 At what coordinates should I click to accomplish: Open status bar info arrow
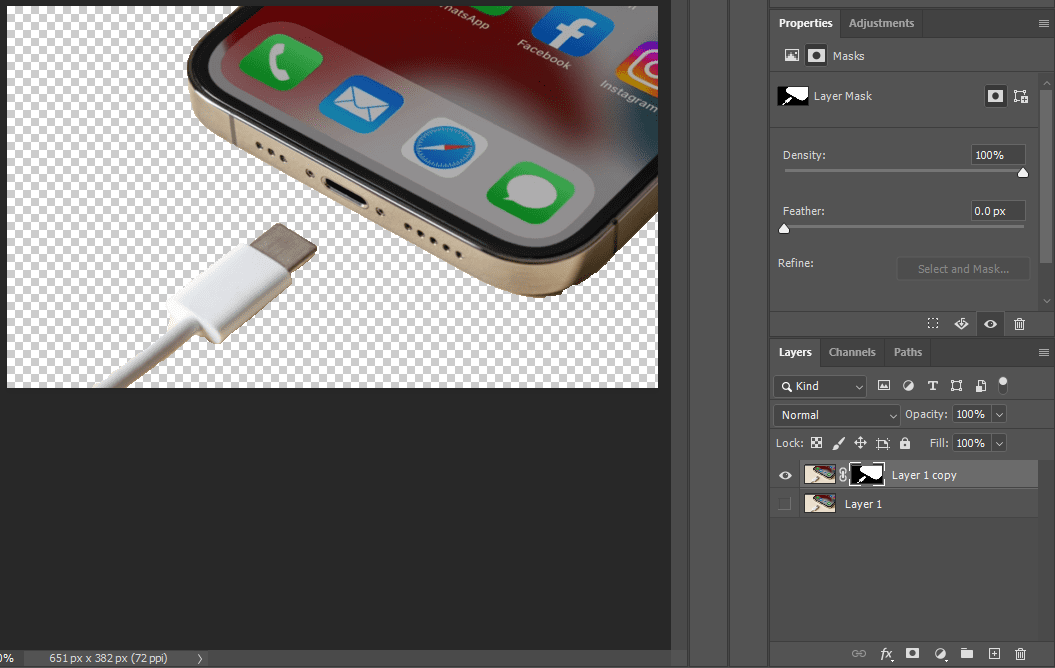click(x=200, y=659)
